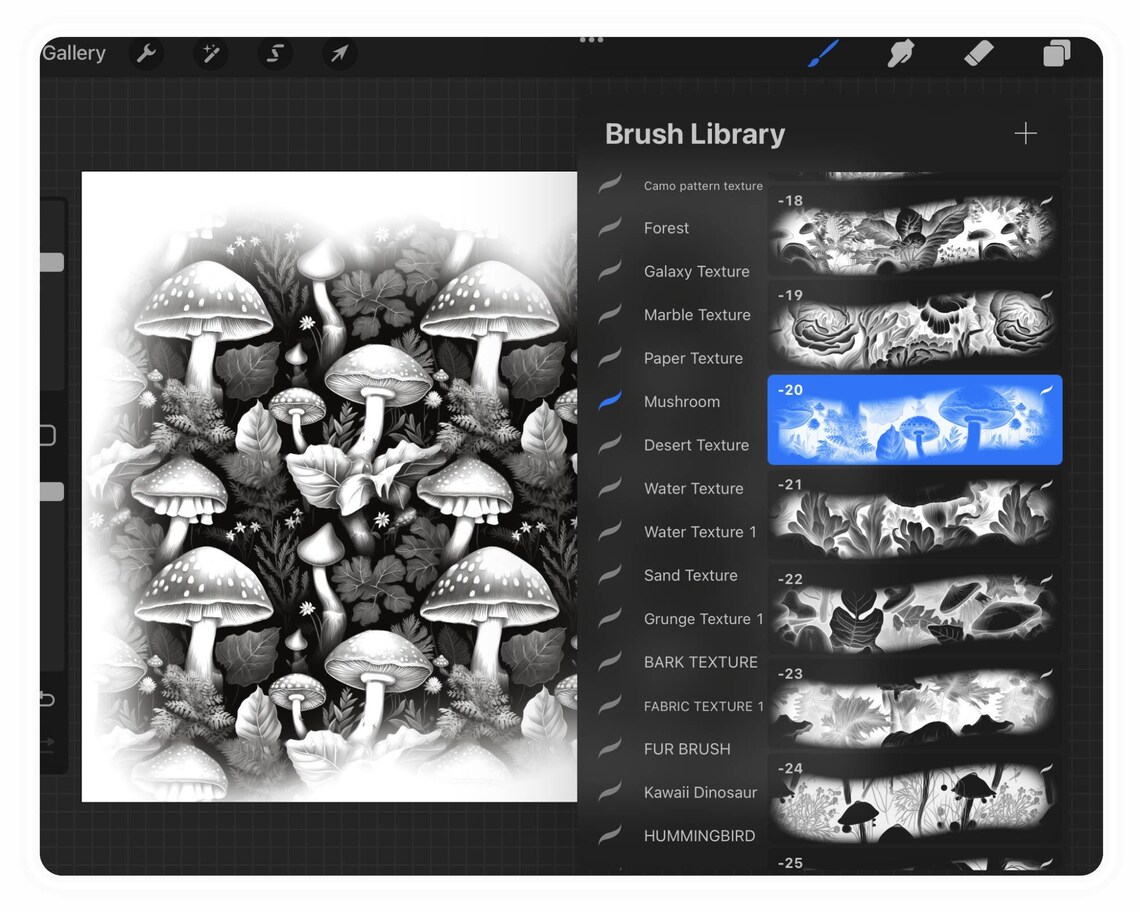The height and width of the screenshot is (912, 1140).
Task: Select the Transform arrow tool
Action: [339, 55]
